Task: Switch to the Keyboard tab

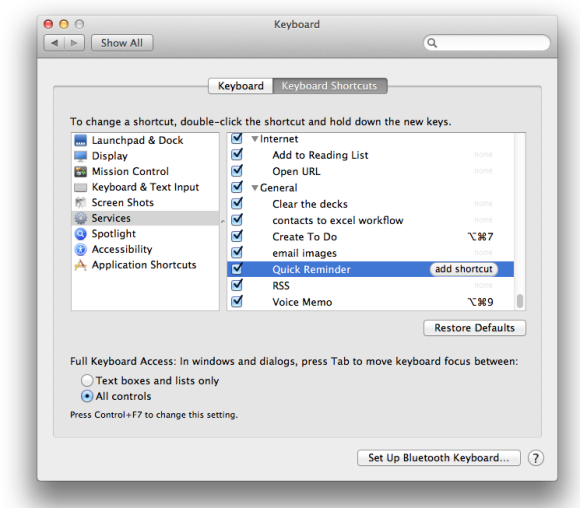Action: [x=240, y=86]
